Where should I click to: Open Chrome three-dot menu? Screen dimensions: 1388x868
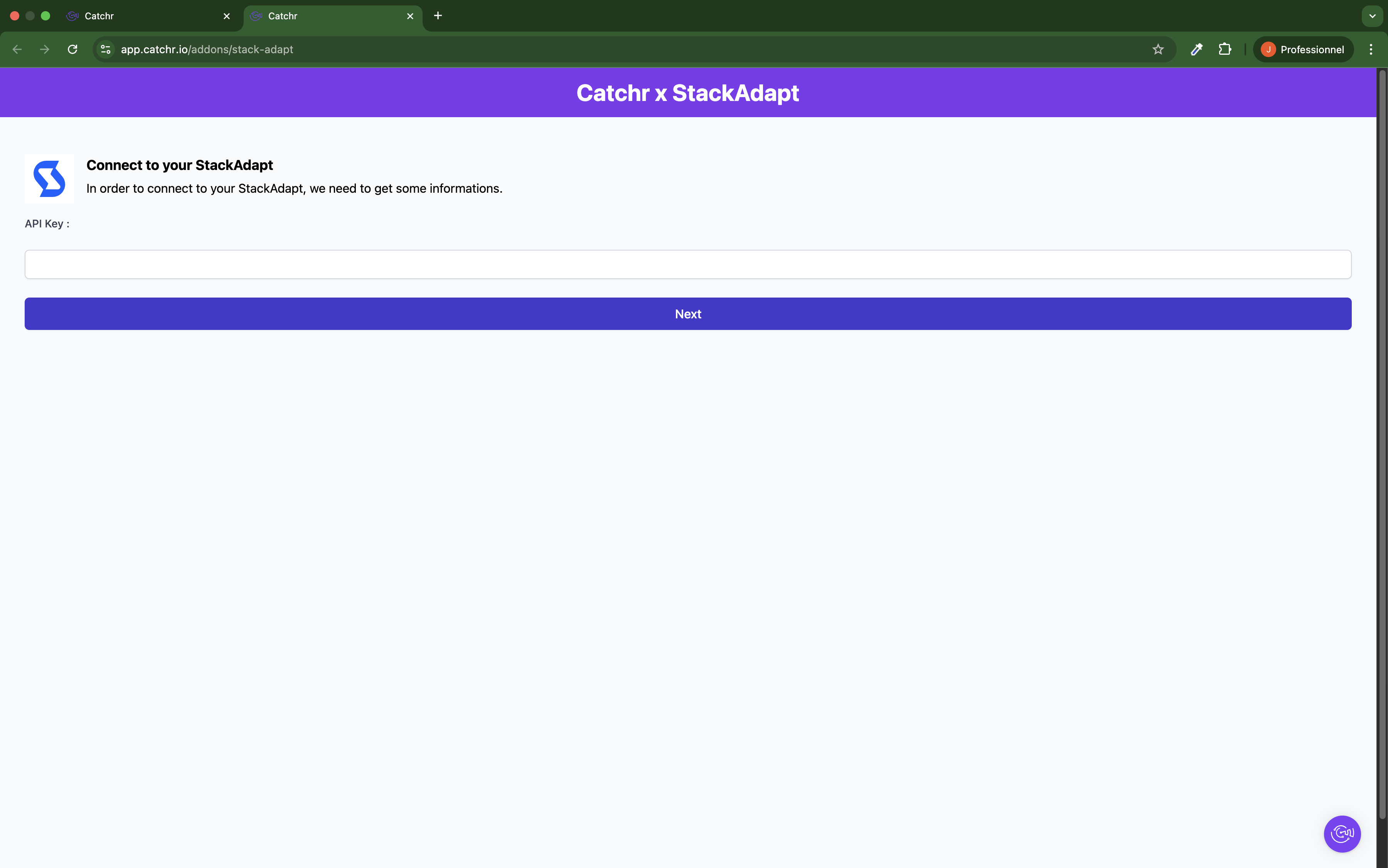click(x=1370, y=49)
